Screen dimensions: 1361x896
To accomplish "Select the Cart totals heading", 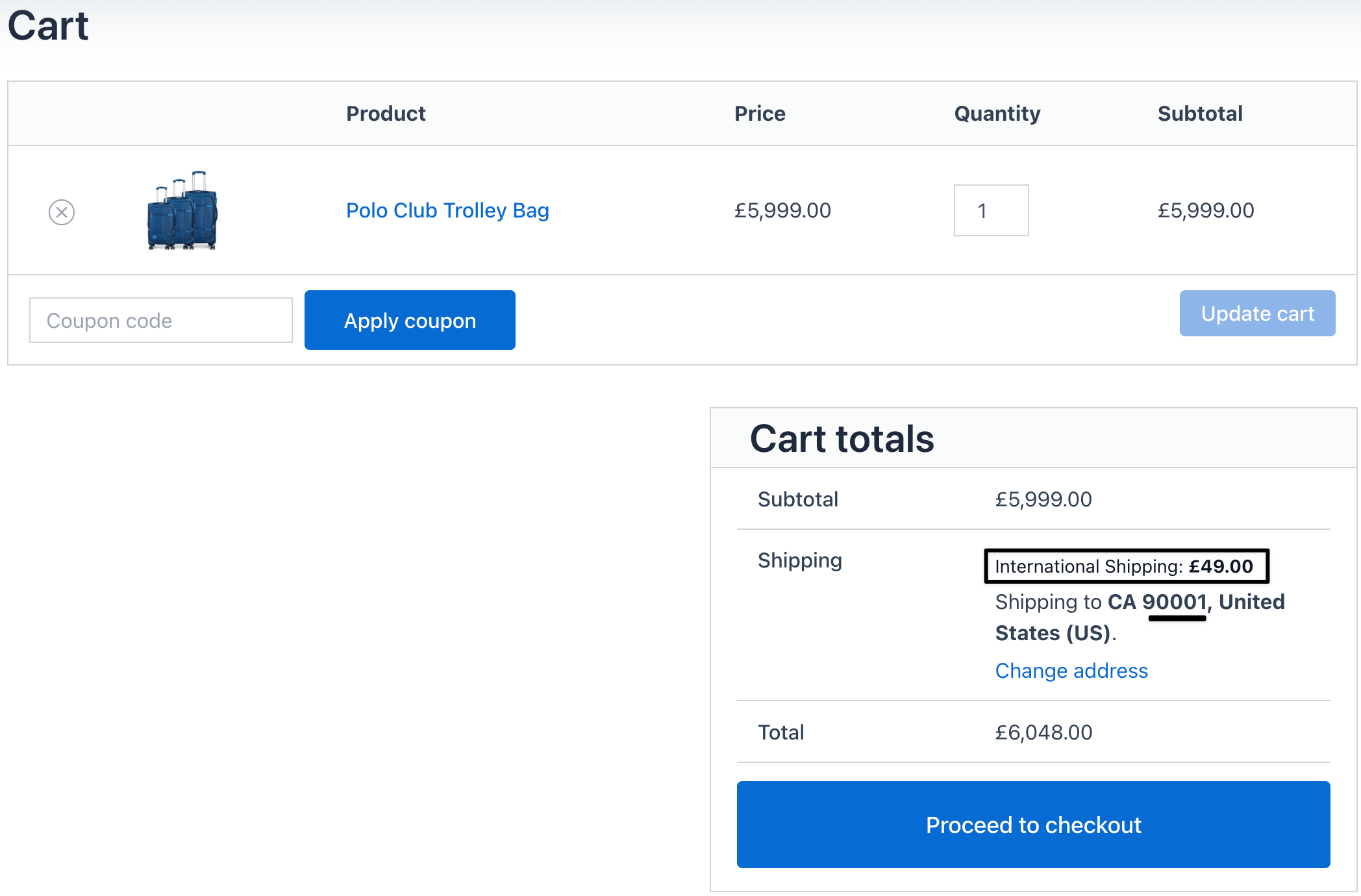I will click(x=842, y=439).
